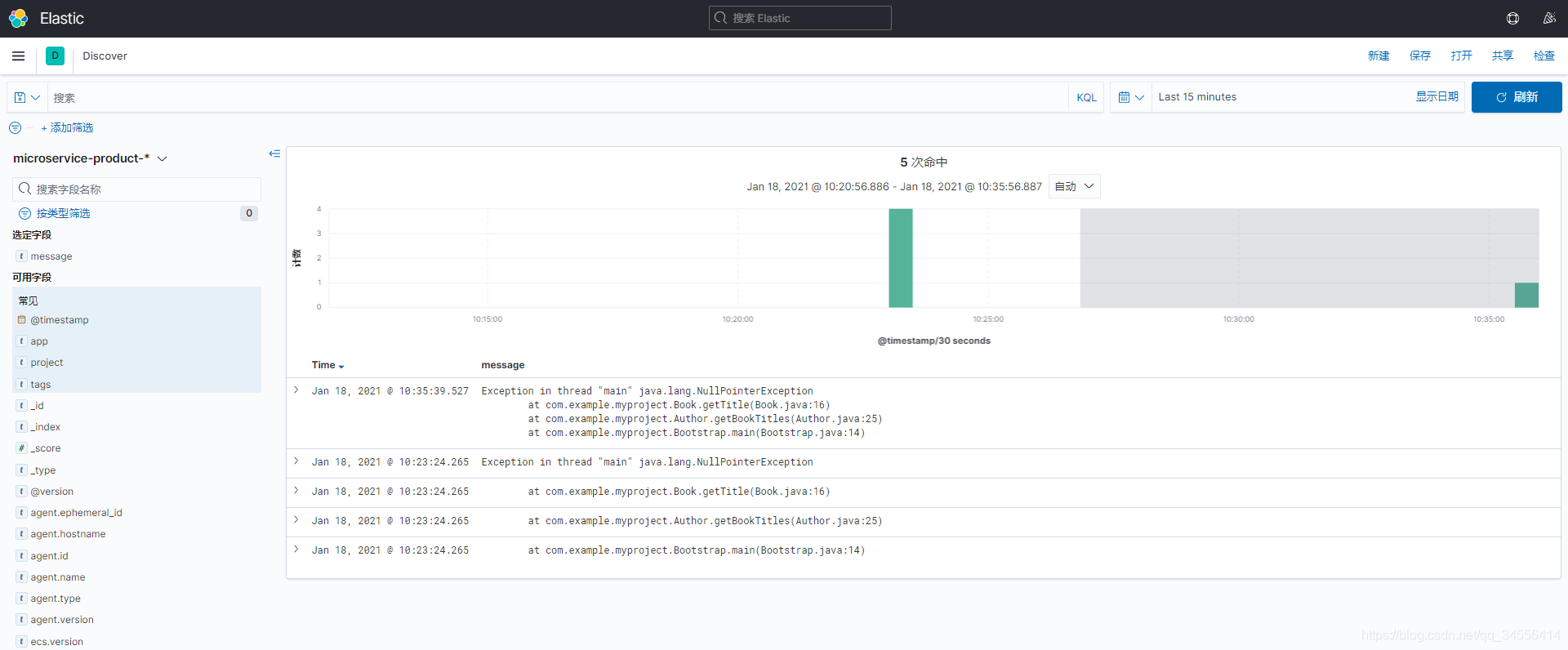Click the @timestamp date field icon
1568x650 pixels.
(22, 320)
